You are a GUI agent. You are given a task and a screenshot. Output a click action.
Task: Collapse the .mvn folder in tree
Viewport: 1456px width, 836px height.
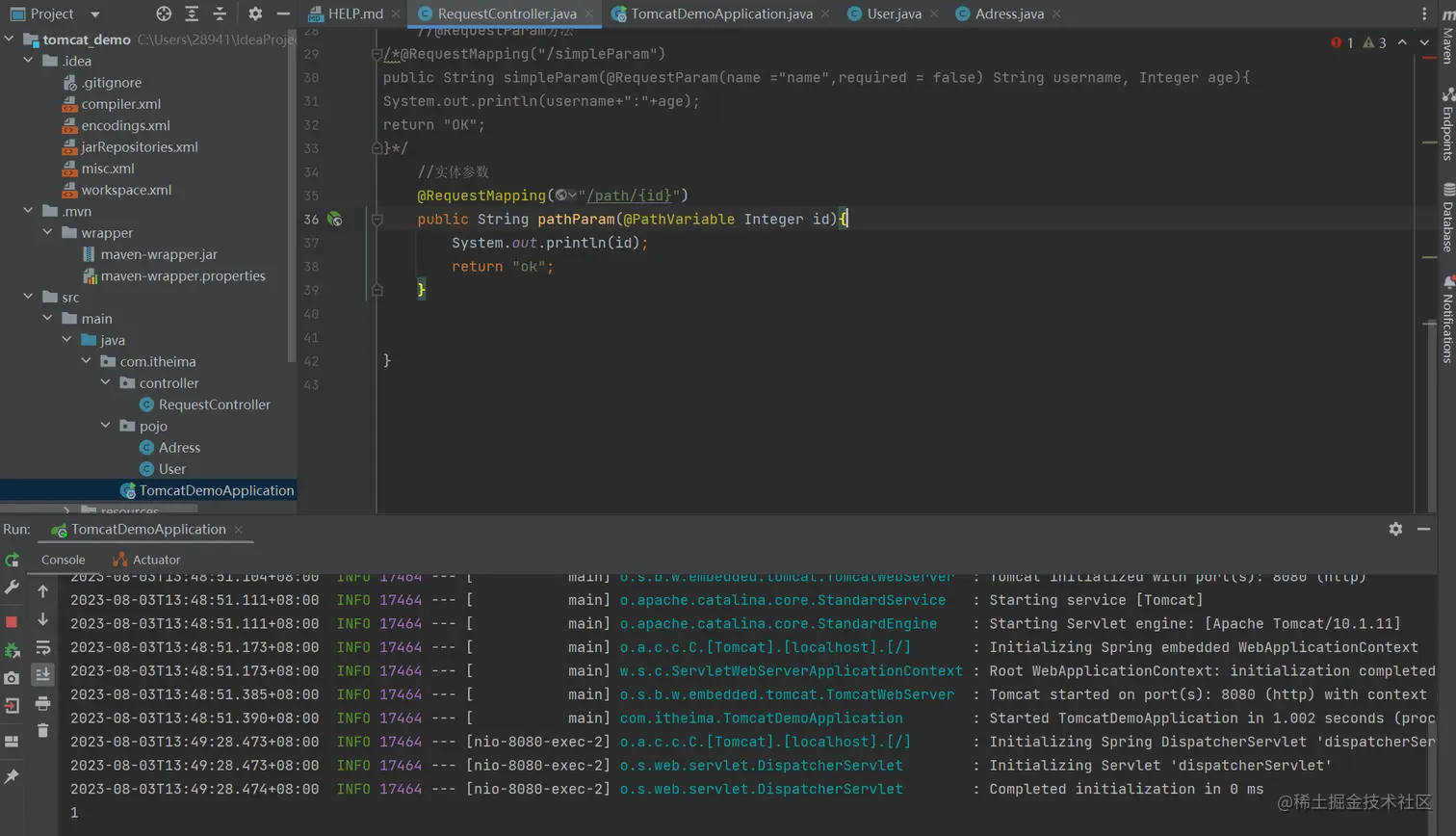[x=29, y=211]
